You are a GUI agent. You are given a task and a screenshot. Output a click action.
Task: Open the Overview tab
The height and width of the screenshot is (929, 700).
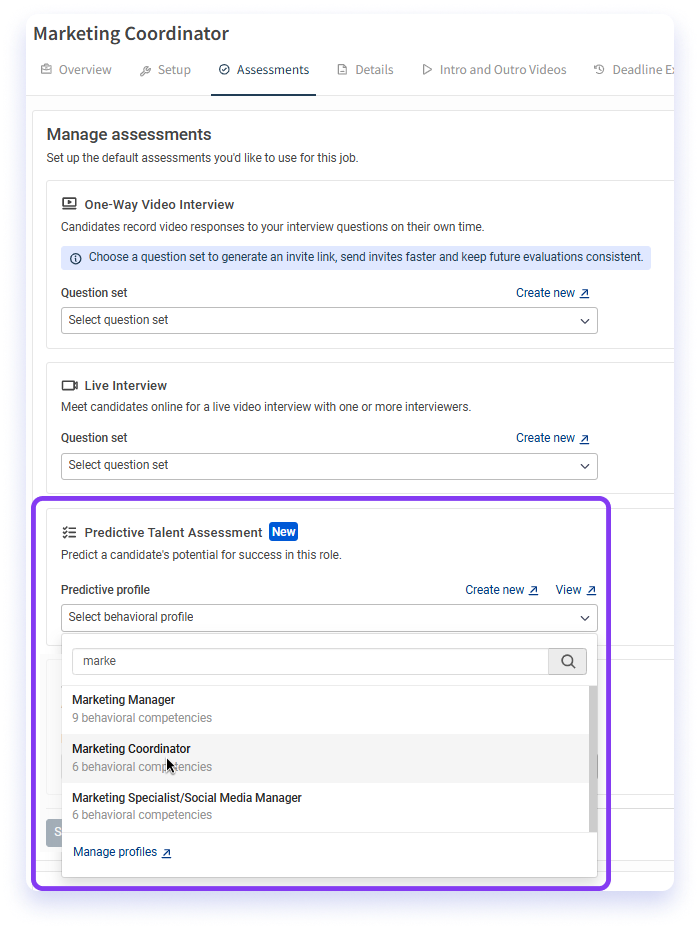[76, 70]
